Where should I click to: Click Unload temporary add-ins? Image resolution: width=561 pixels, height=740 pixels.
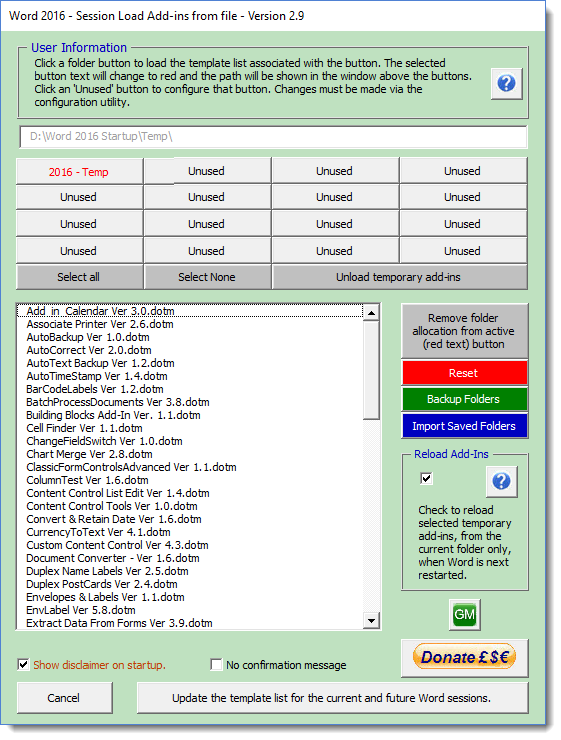[x=399, y=277]
